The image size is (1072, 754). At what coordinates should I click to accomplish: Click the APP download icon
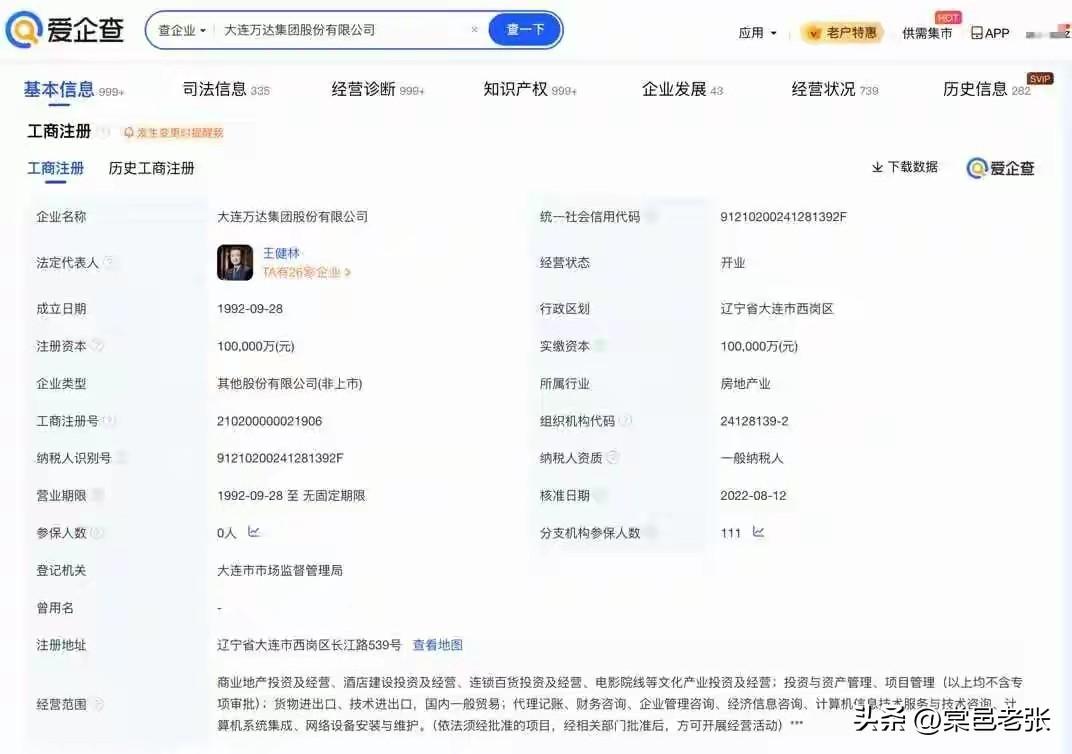pos(990,33)
